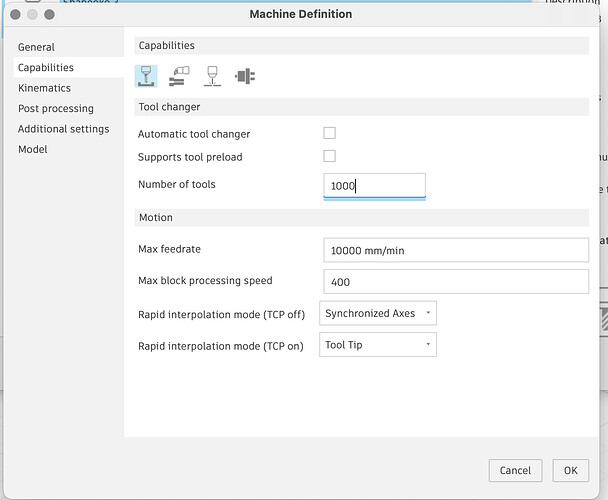Click the Max block processing speed field
The width and height of the screenshot is (608, 500).
pyautogui.click(x=456, y=282)
